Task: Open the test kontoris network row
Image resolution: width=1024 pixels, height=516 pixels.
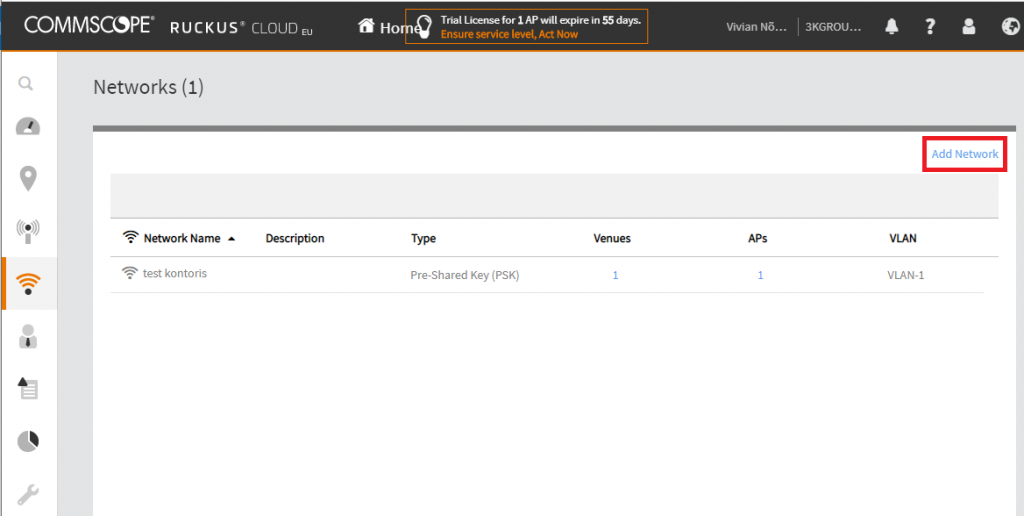Action: point(174,274)
